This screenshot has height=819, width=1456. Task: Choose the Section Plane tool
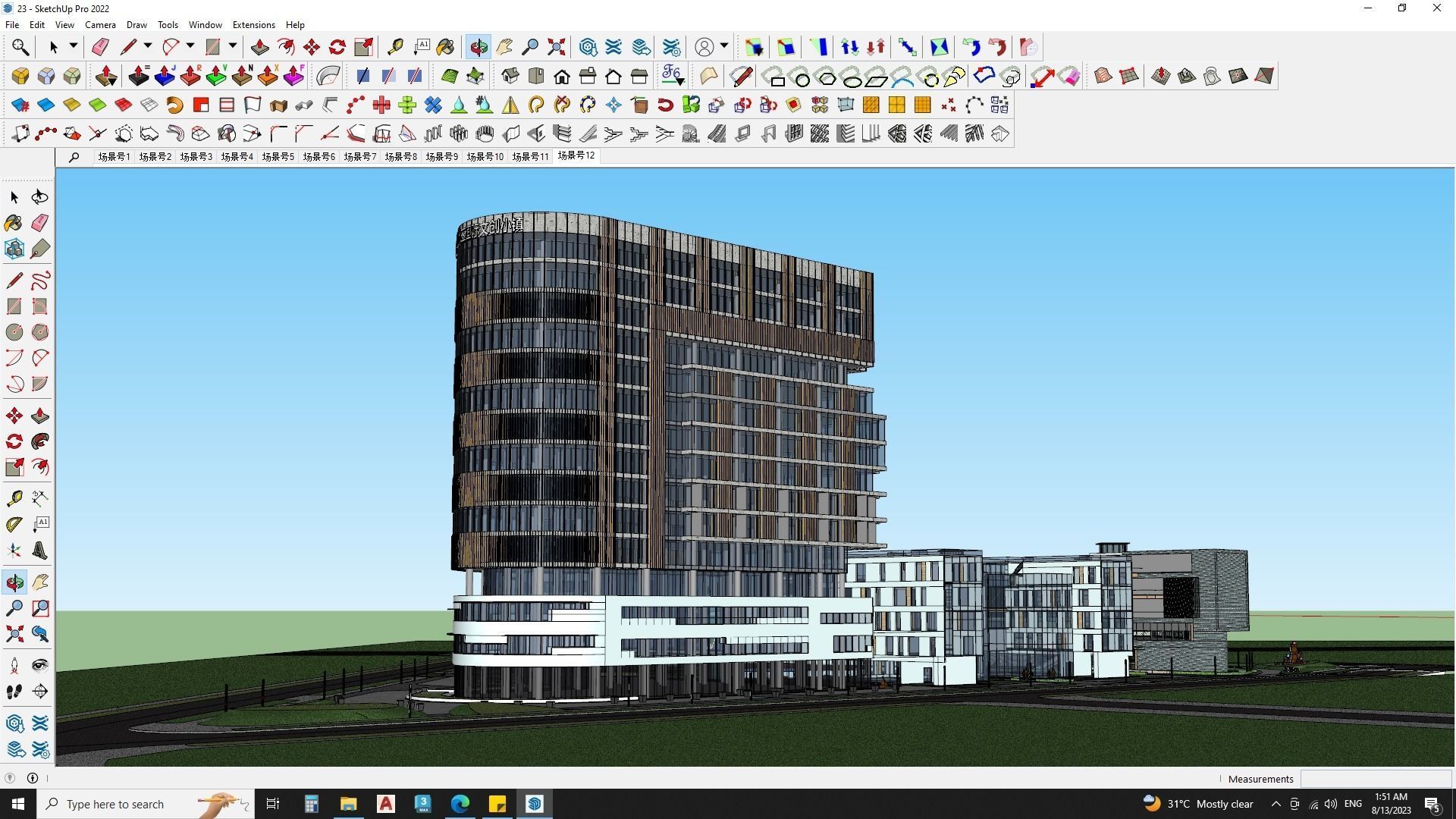tap(39, 692)
